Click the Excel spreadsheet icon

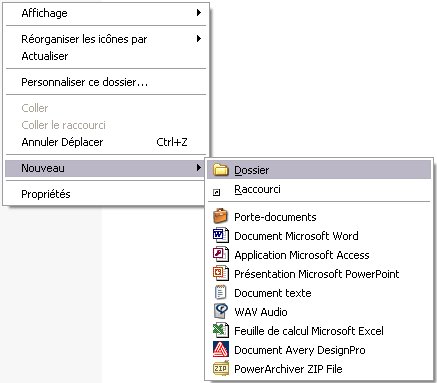point(220,330)
